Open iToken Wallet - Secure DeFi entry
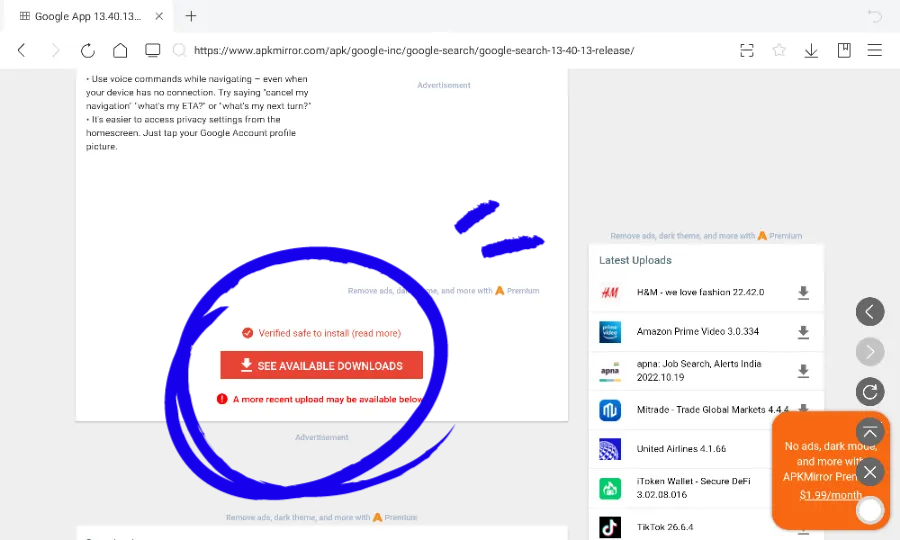This screenshot has width=900, height=540. [693, 488]
